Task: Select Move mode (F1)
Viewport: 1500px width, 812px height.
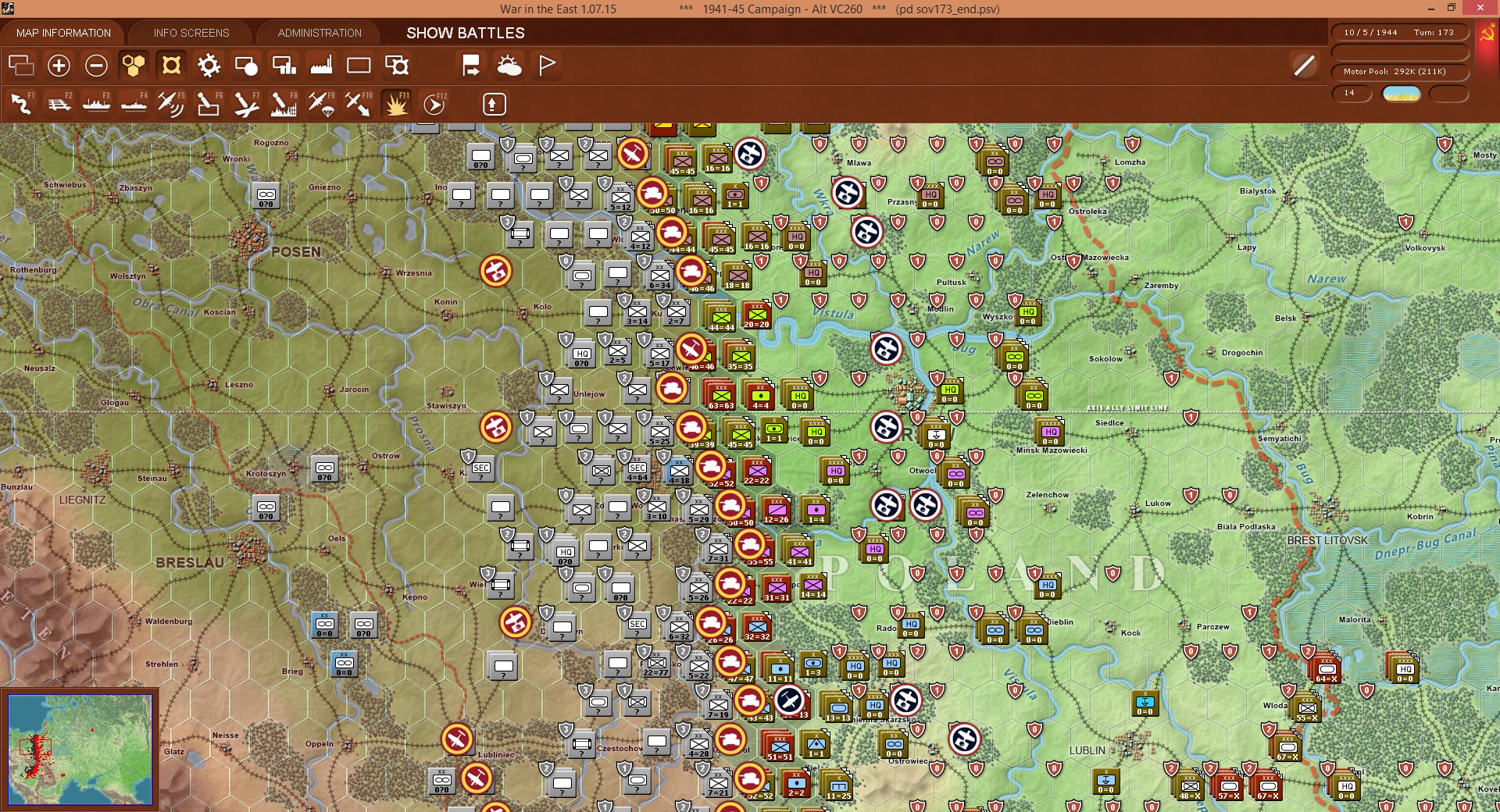Action: click(x=21, y=104)
